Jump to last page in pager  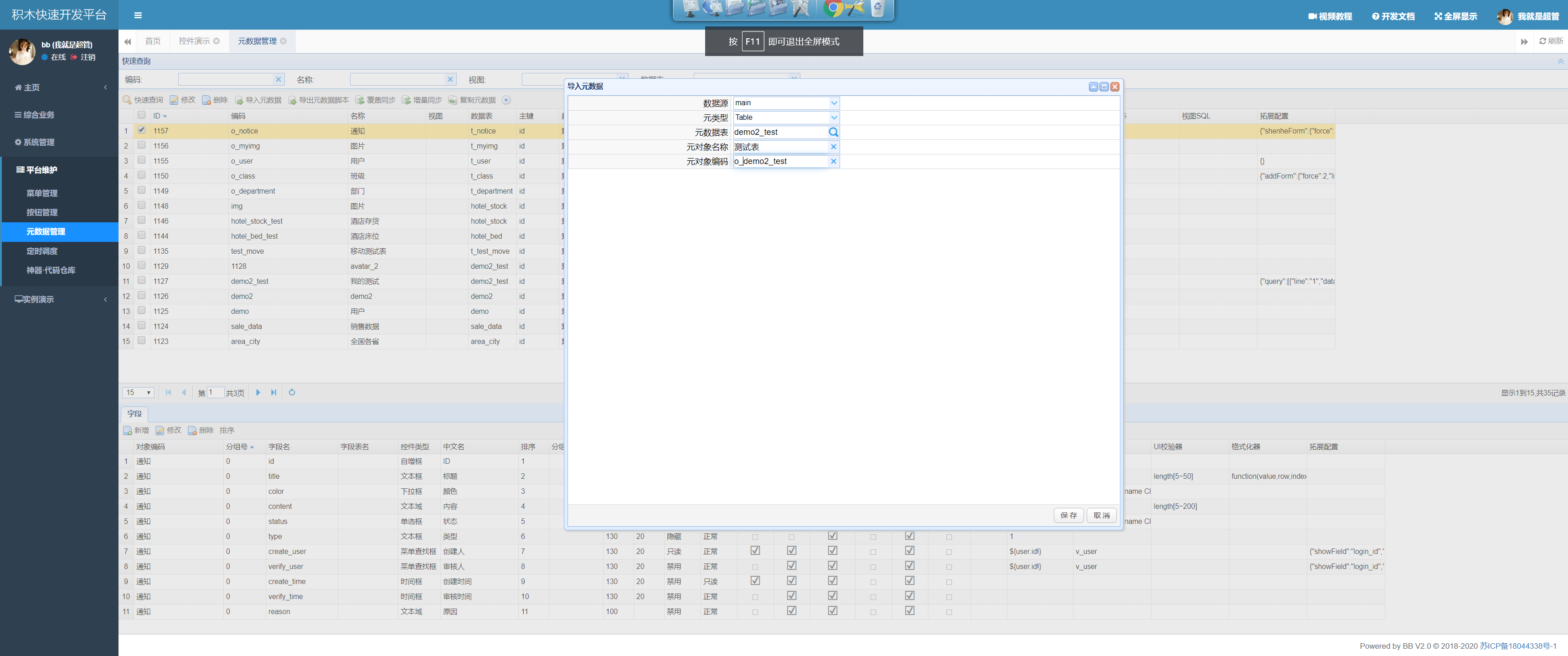[x=274, y=393]
